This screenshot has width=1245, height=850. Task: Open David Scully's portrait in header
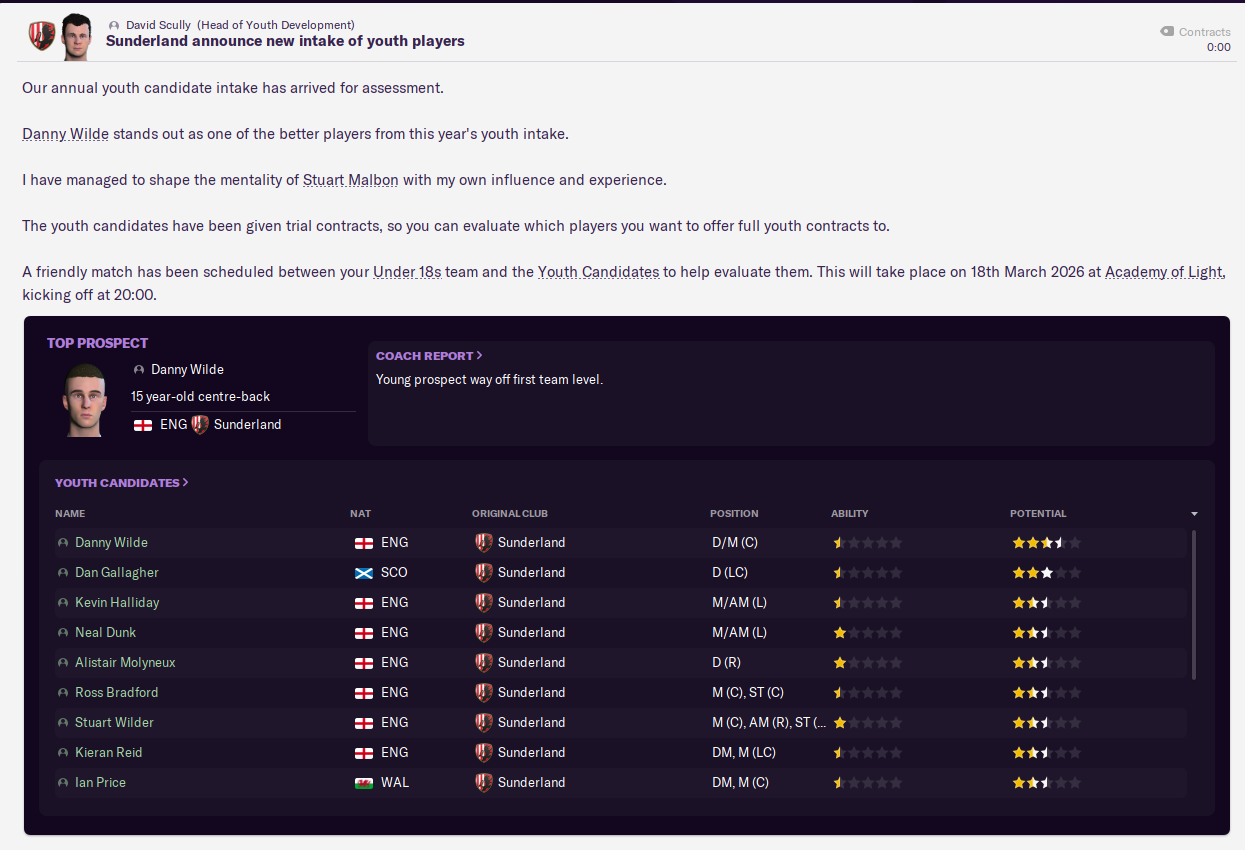(75, 37)
